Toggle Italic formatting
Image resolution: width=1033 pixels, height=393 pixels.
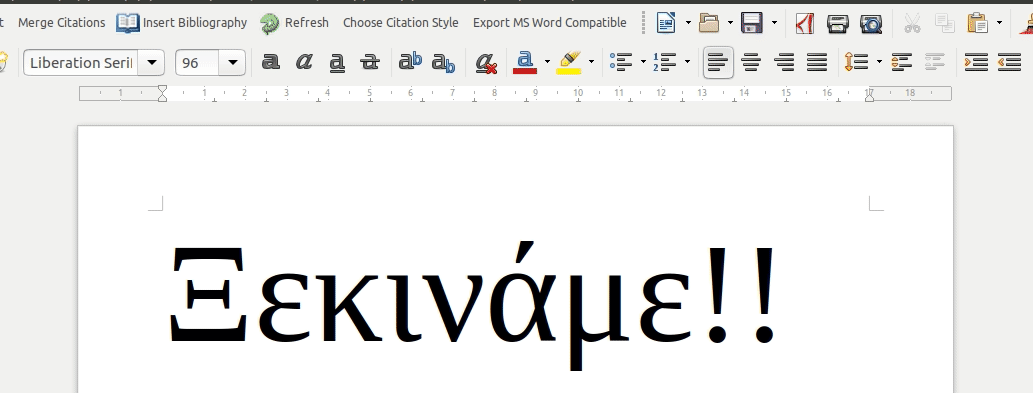pyautogui.click(x=304, y=63)
